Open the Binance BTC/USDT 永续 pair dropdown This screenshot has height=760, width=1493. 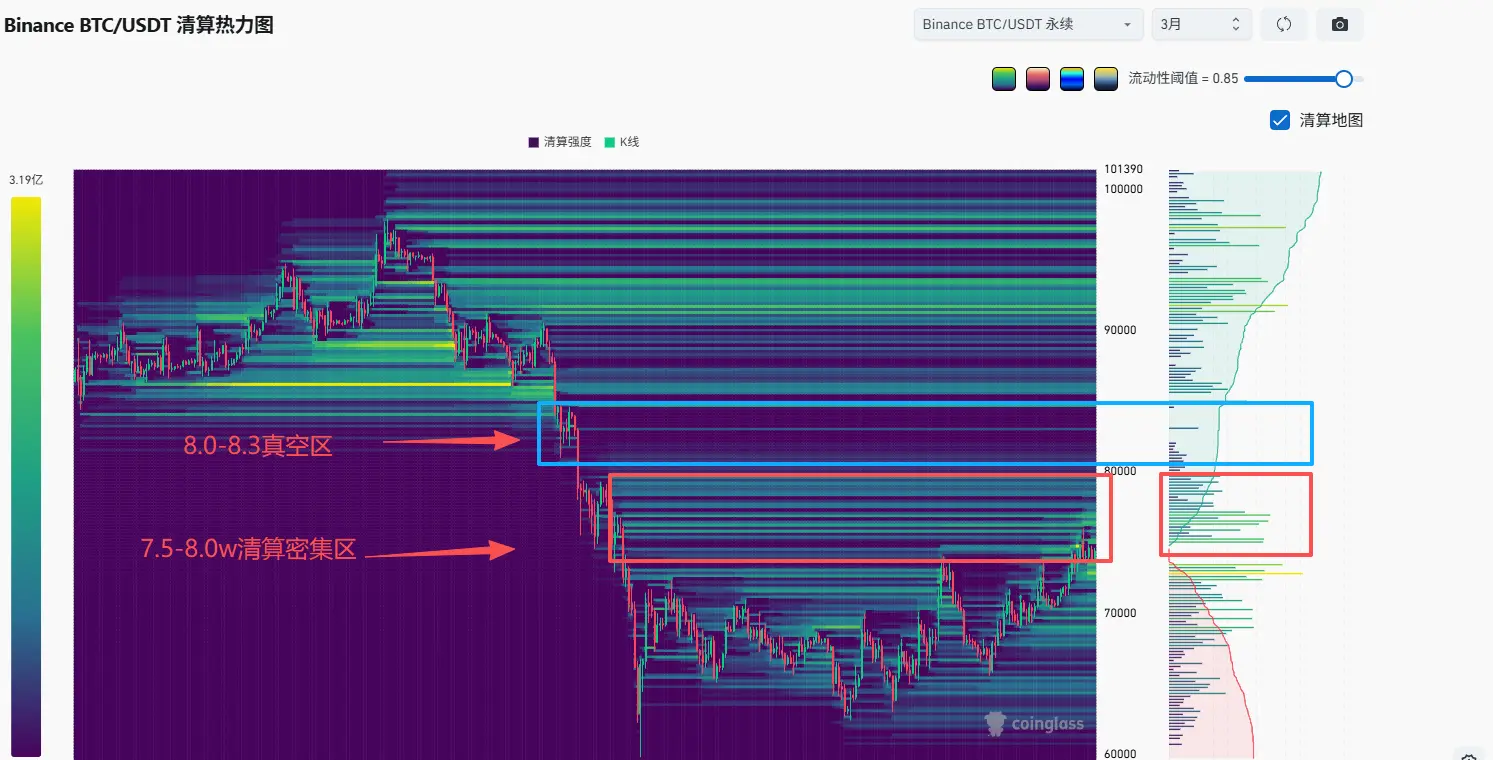tap(1029, 24)
